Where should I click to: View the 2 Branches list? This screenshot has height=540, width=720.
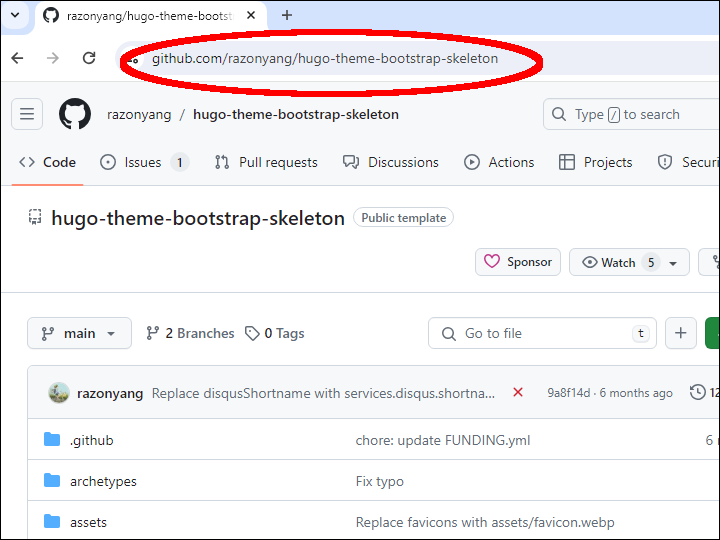(x=190, y=333)
